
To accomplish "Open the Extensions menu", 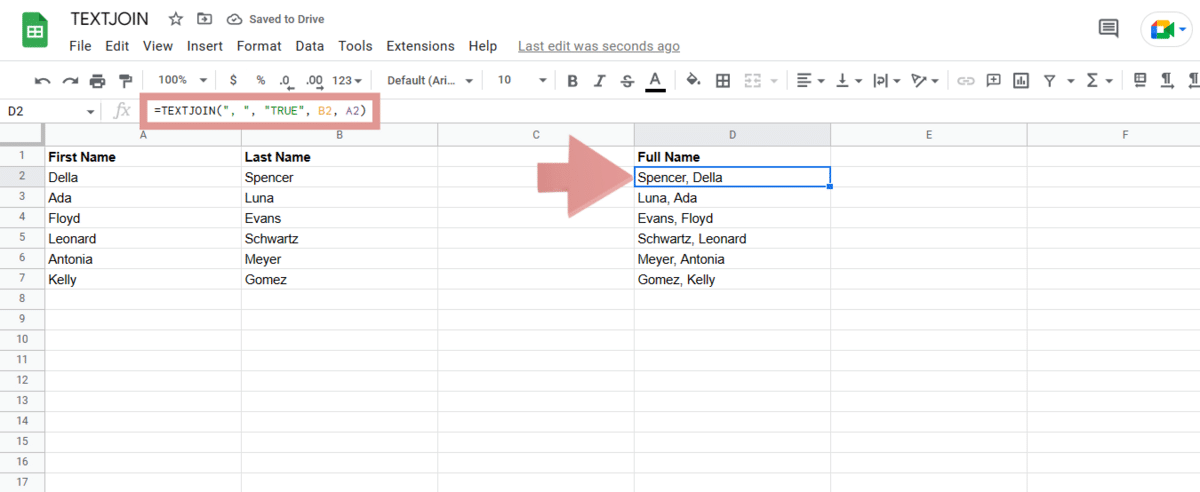I will (x=420, y=46).
